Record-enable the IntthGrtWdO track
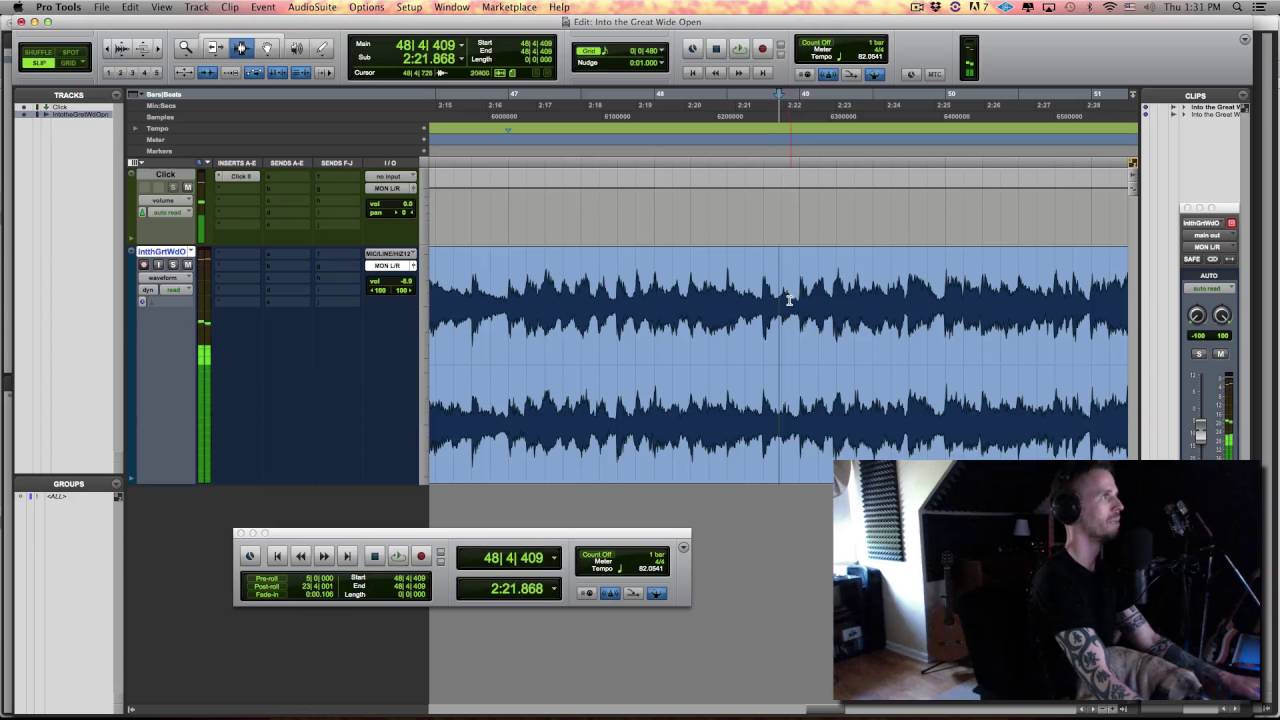This screenshot has height=720, width=1280. [144, 265]
